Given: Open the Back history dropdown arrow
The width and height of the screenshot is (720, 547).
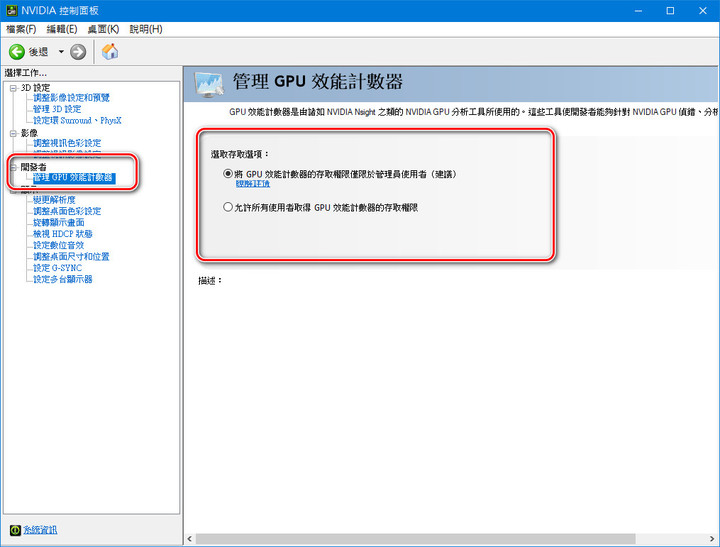Looking at the screenshot, I should (x=61, y=52).
